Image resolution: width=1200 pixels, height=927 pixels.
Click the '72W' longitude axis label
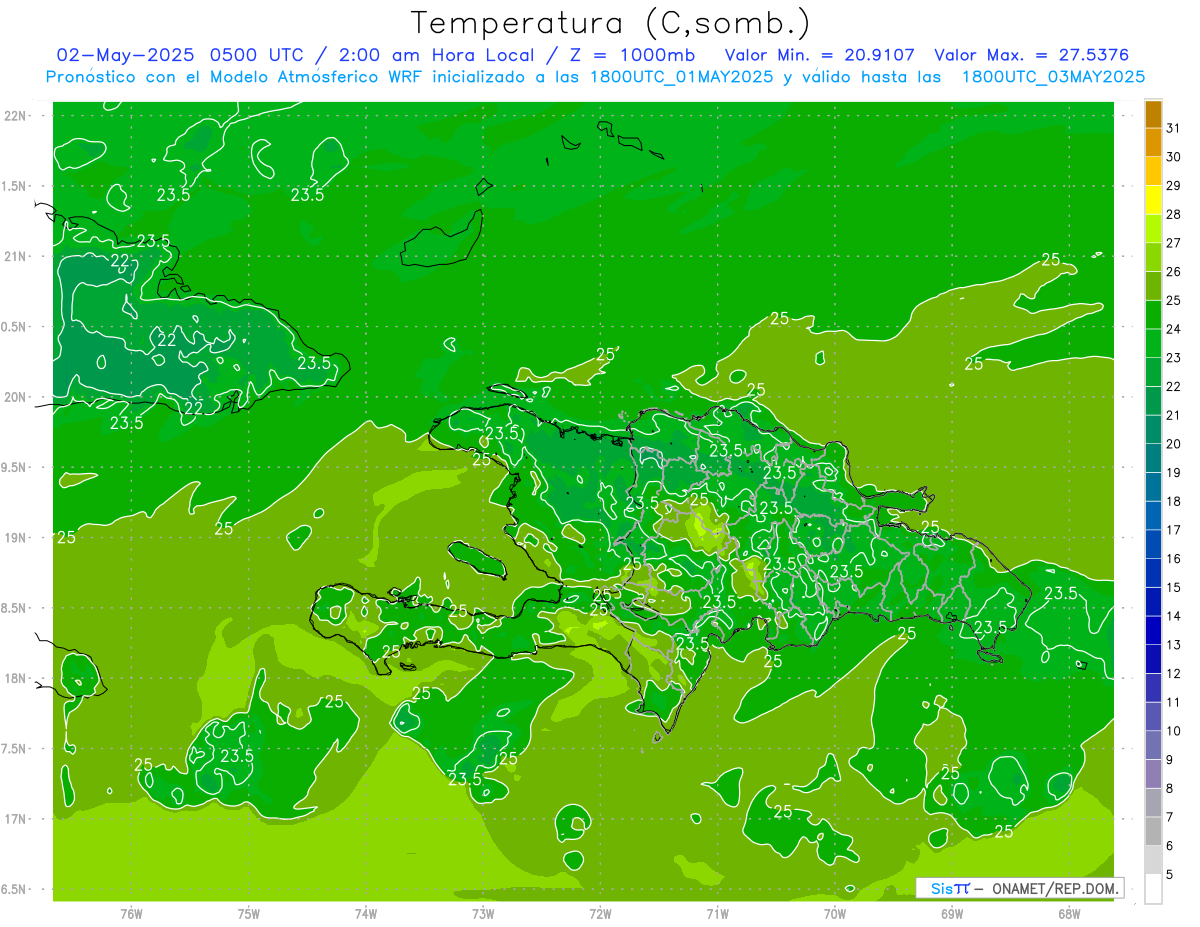[600, 914]
